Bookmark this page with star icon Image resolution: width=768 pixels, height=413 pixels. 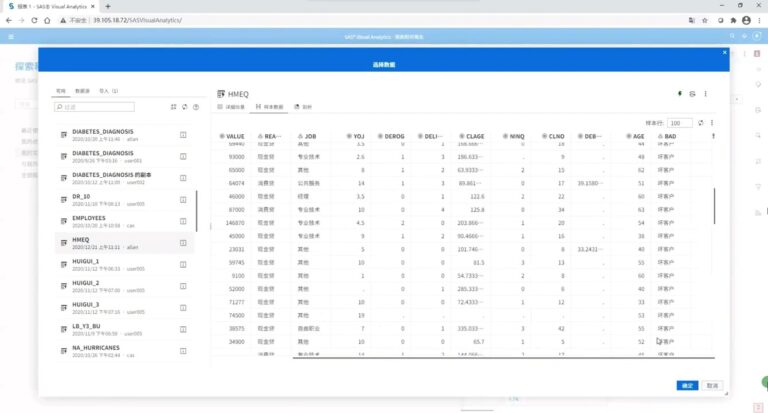click(x=705, y=20)
